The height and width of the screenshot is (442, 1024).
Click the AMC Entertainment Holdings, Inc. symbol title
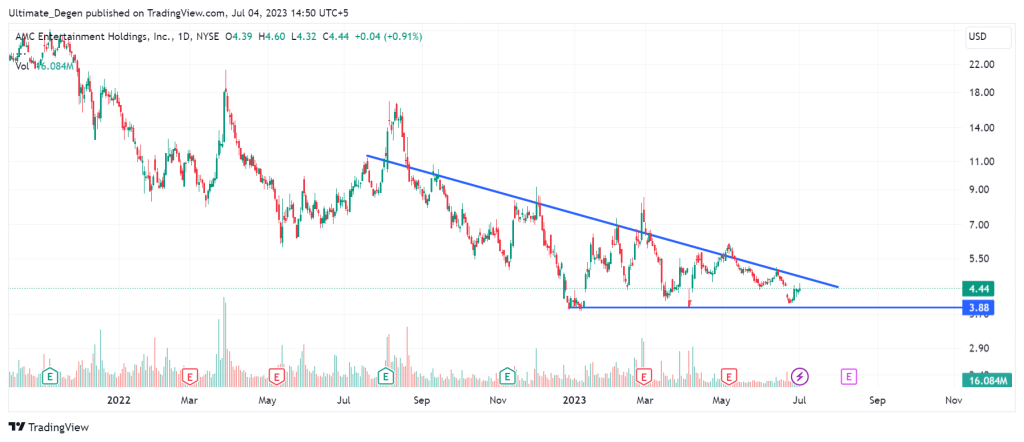(95, 37)
